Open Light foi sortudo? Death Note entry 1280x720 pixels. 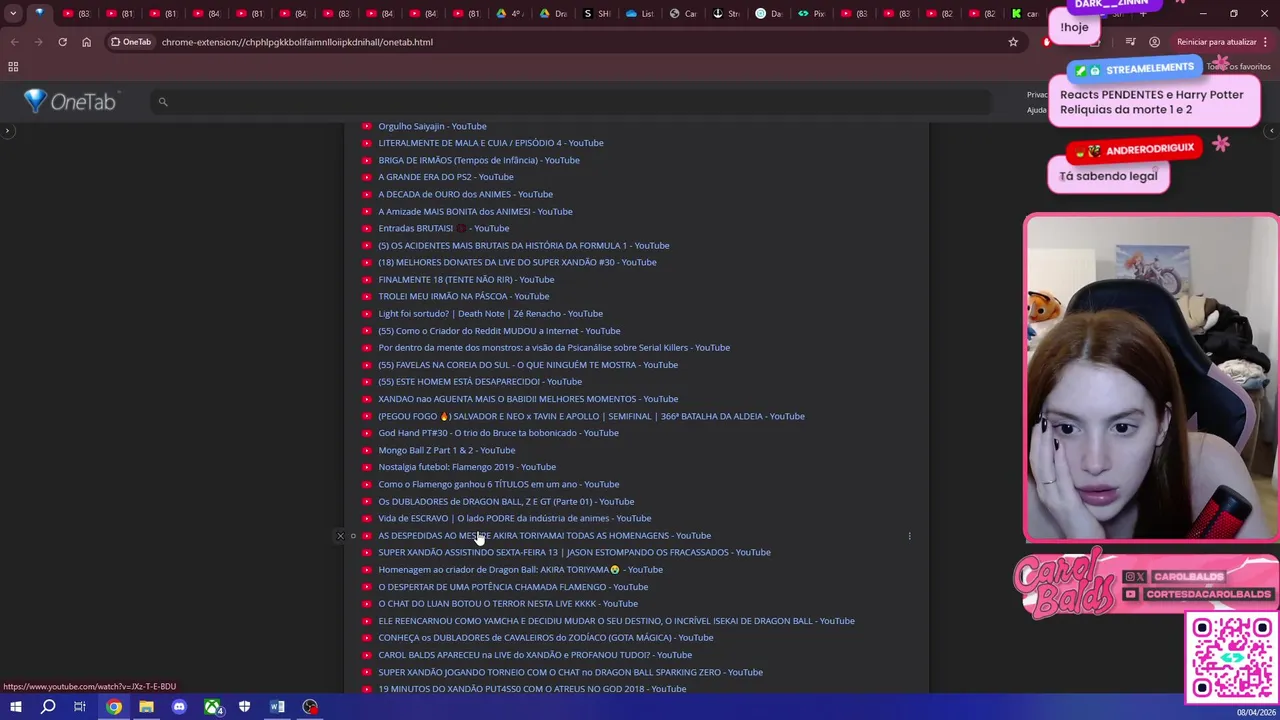click(x=490, y=313)
